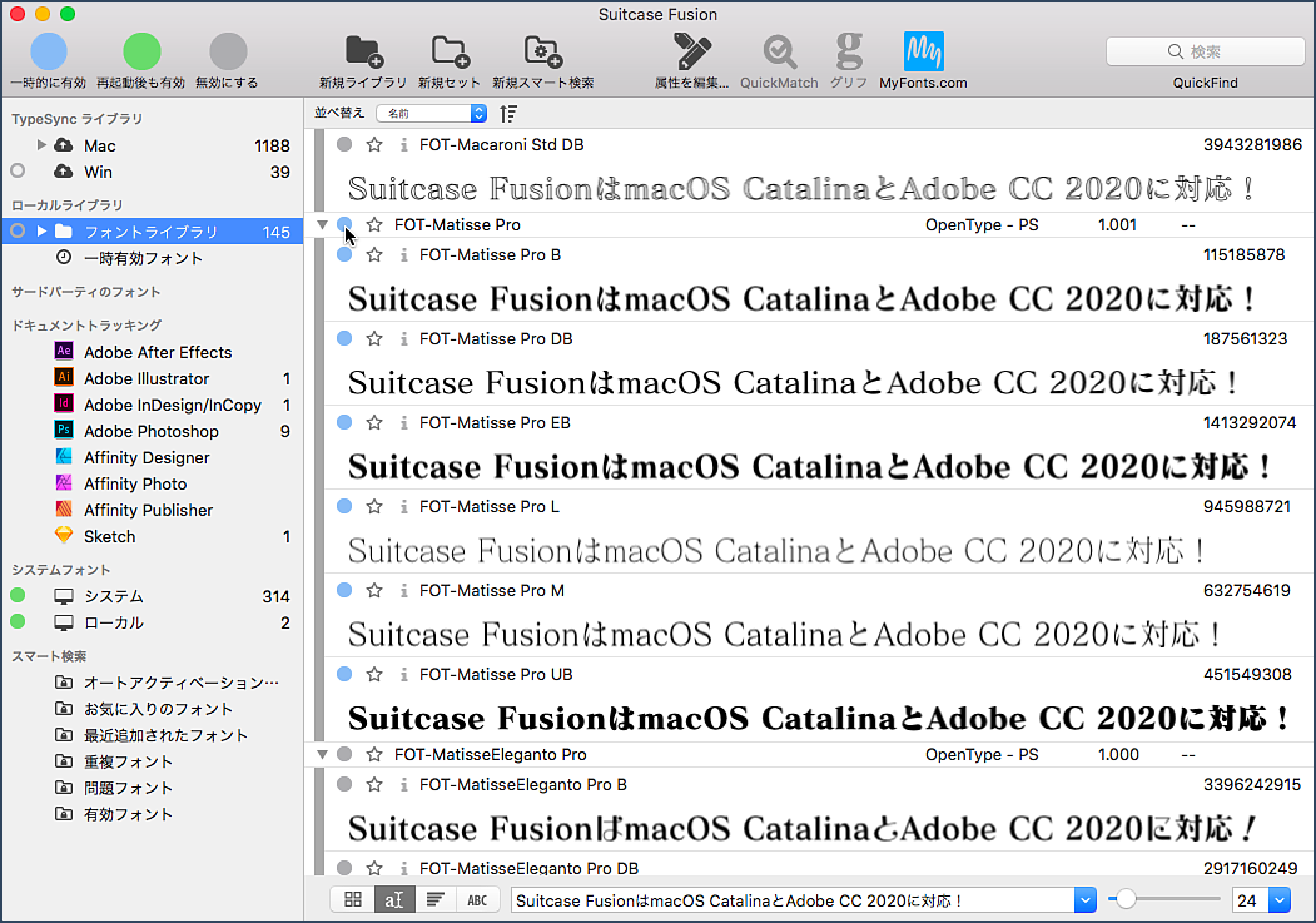Click the QuickFind search field
Image resolution: width=1316 pixels, height=923 pixels.
coord(1205,51)
